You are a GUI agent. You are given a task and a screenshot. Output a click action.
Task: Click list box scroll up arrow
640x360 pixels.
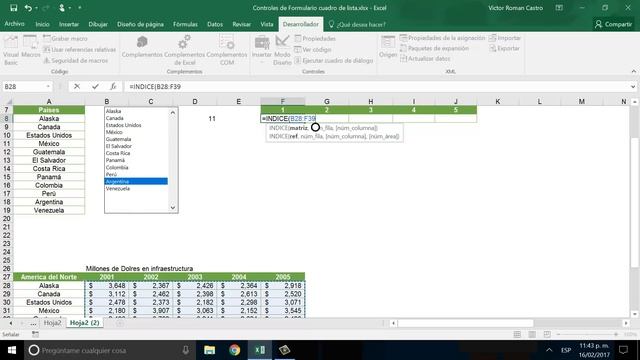click(173, 112)
